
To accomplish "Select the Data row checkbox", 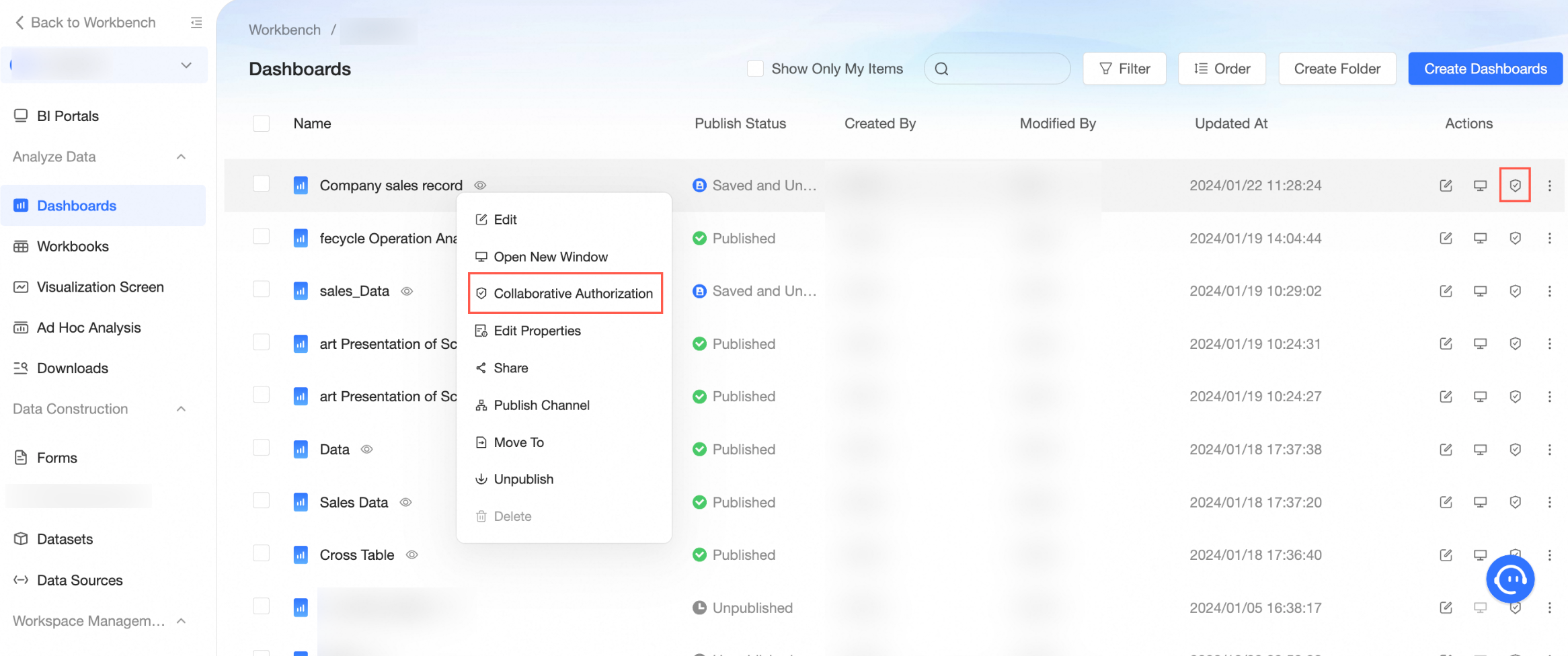I will (261, 448).
